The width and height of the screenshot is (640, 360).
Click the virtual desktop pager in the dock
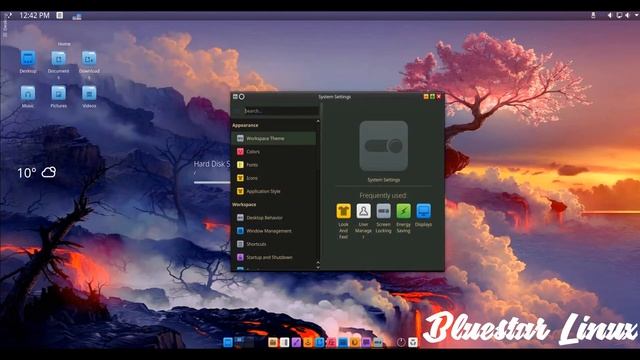(245, 342)
